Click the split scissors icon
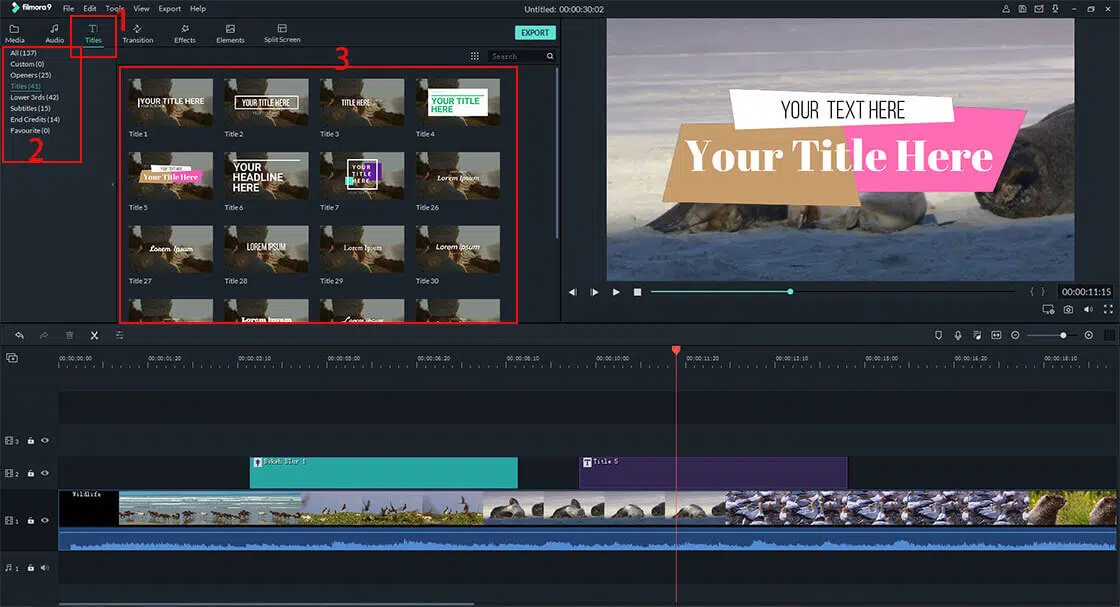Viewport: 1120px width, 607px height. click(94, 335)
